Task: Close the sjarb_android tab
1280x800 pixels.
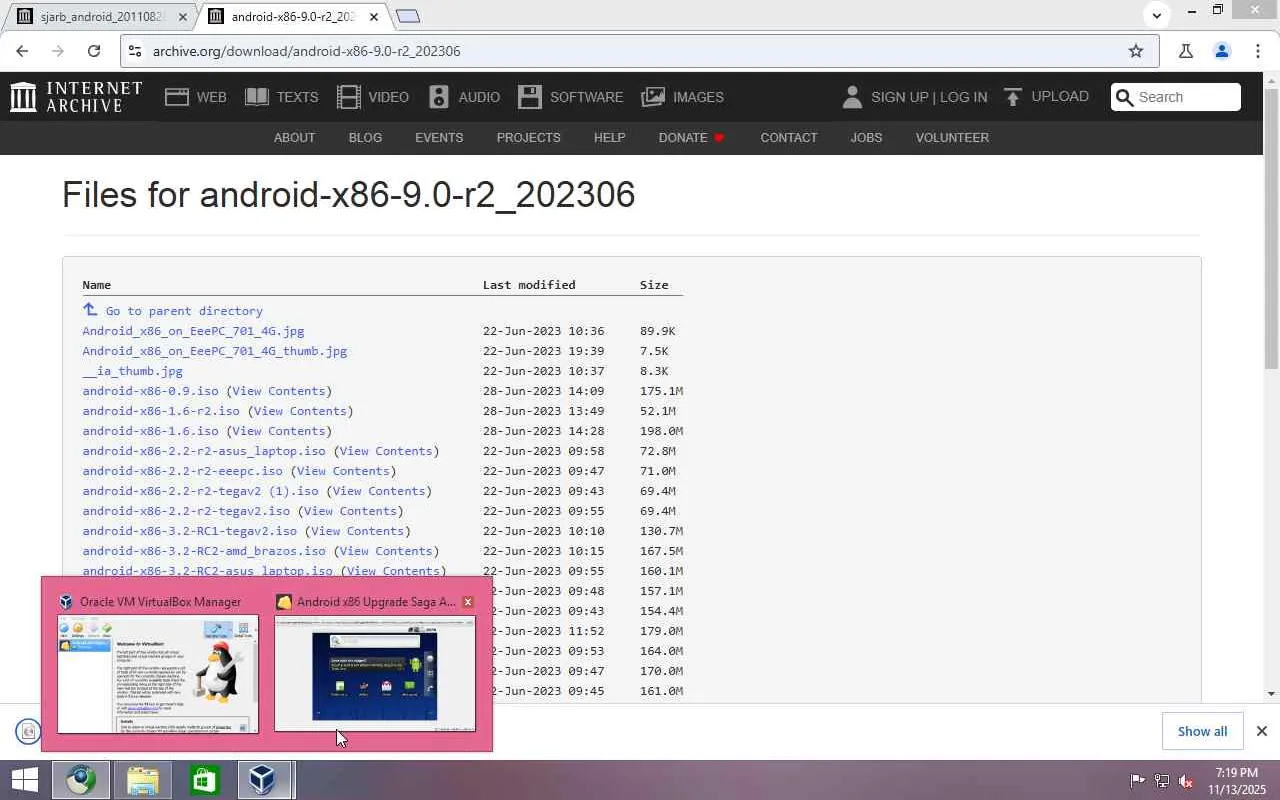Action: pos(184,17)
